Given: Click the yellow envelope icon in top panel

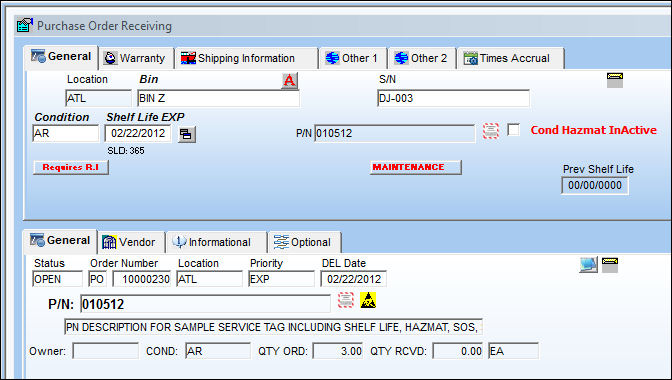Looking at the screenshot, I should tap(615, 80).
